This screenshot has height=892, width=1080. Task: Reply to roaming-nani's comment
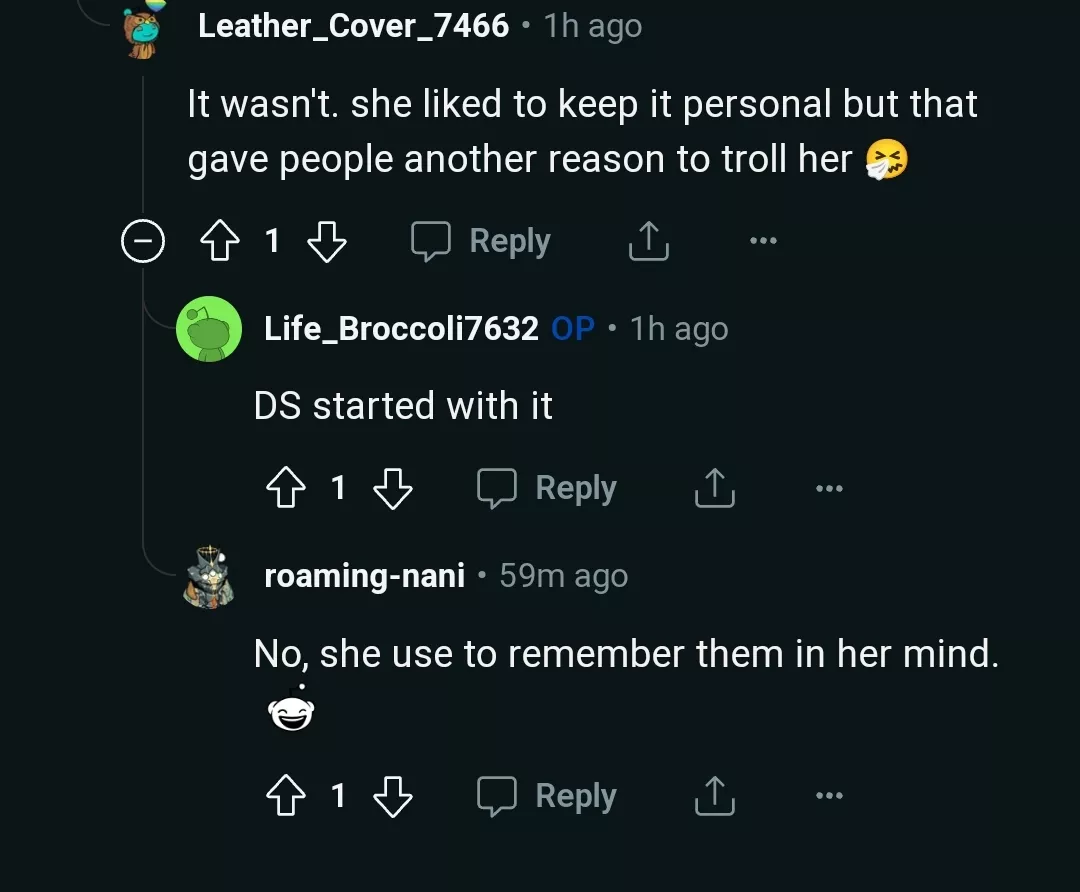tap(547, 796)
